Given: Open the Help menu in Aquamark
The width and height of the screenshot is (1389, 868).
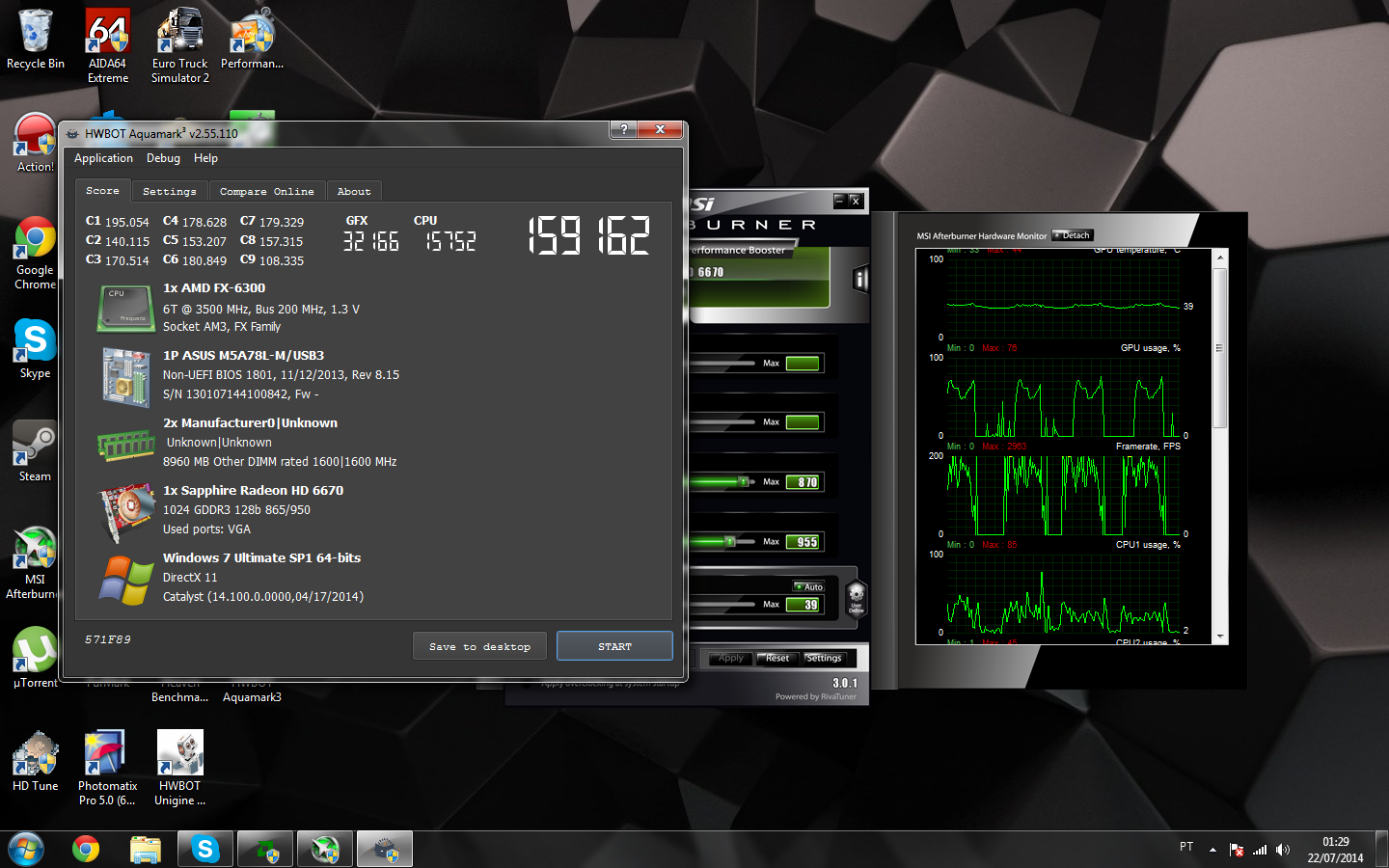Looking at the screenshot, I should click(x=205, y=158).
